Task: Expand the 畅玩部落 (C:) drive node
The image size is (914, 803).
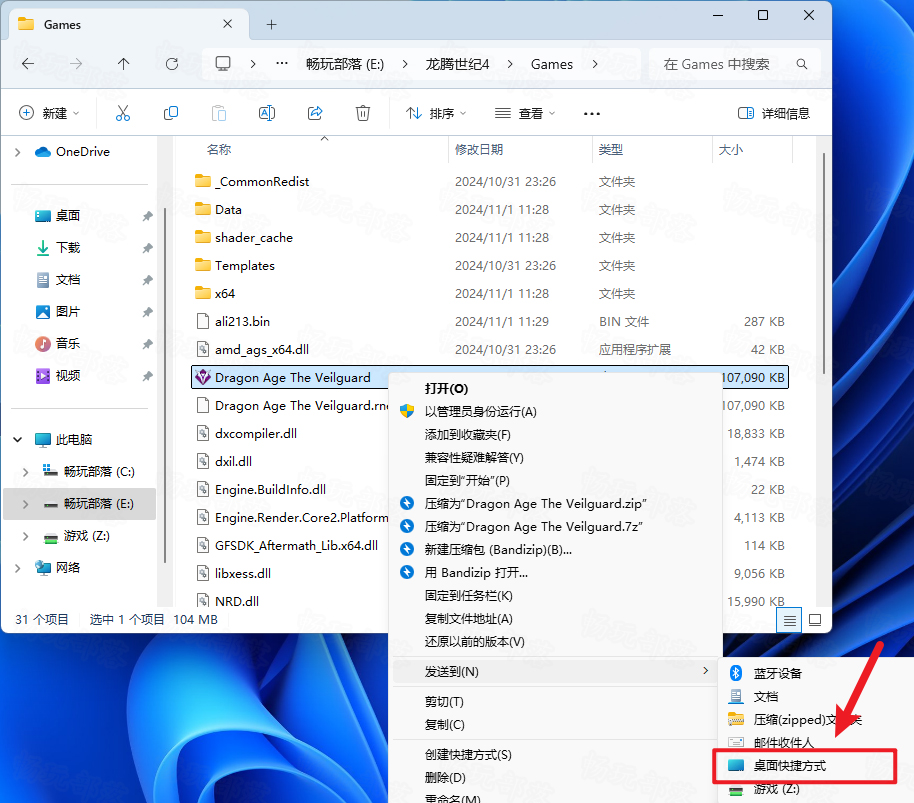Action: [25, 472]
